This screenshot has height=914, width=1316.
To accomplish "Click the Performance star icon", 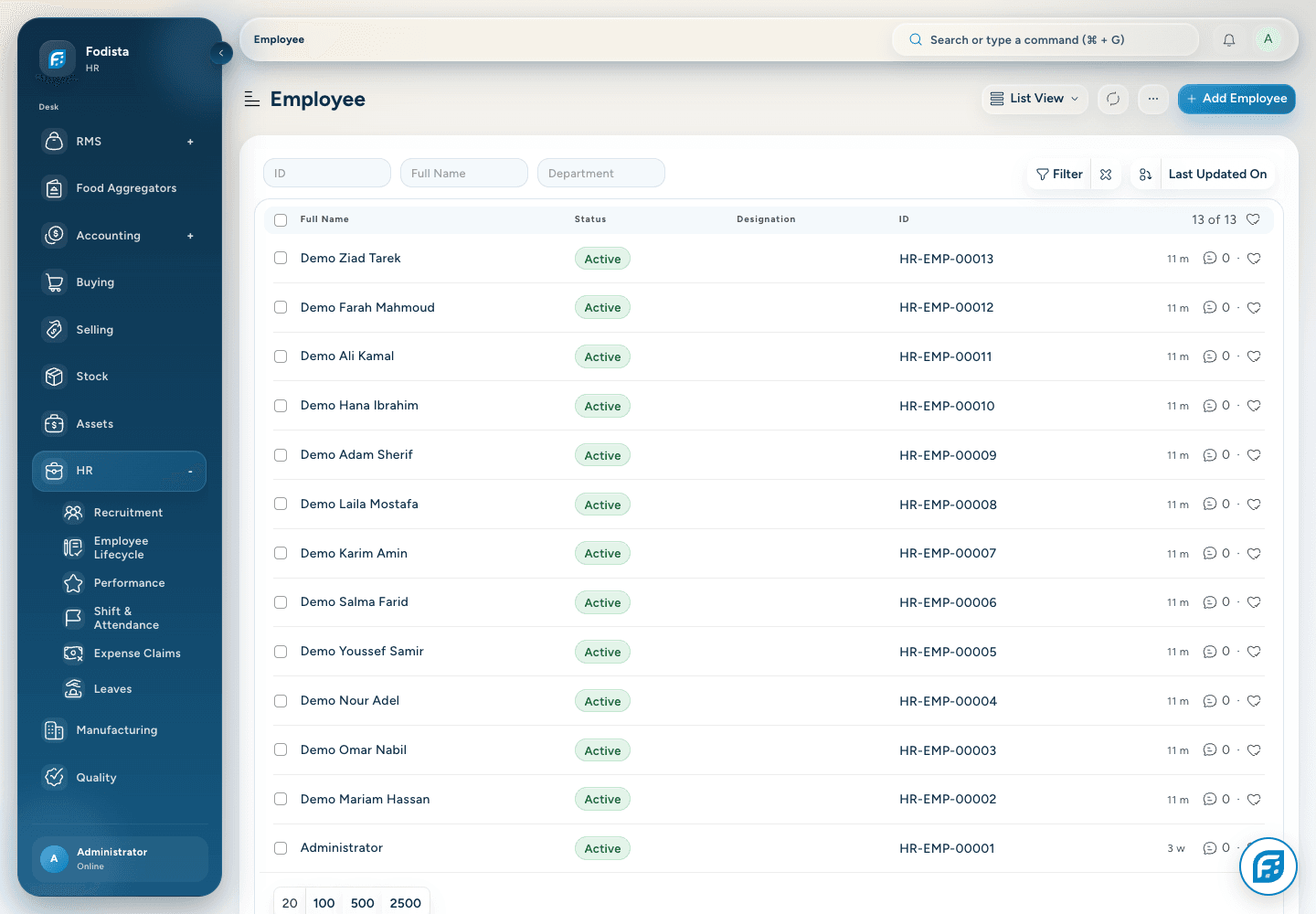I will click(x=73, y=583).
